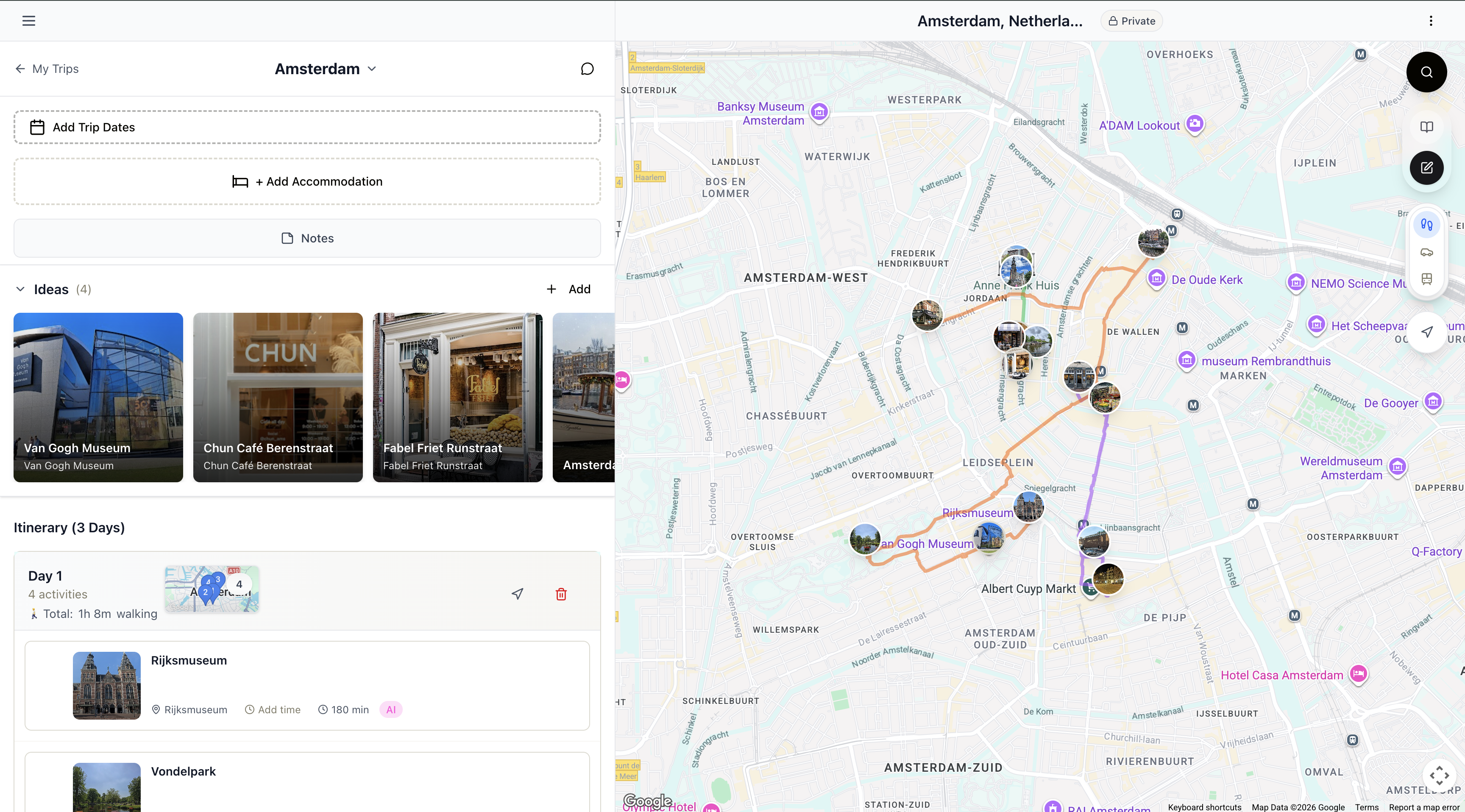Open the three-dot options menu top right
1465x812 pixels.
point(1432,20)
